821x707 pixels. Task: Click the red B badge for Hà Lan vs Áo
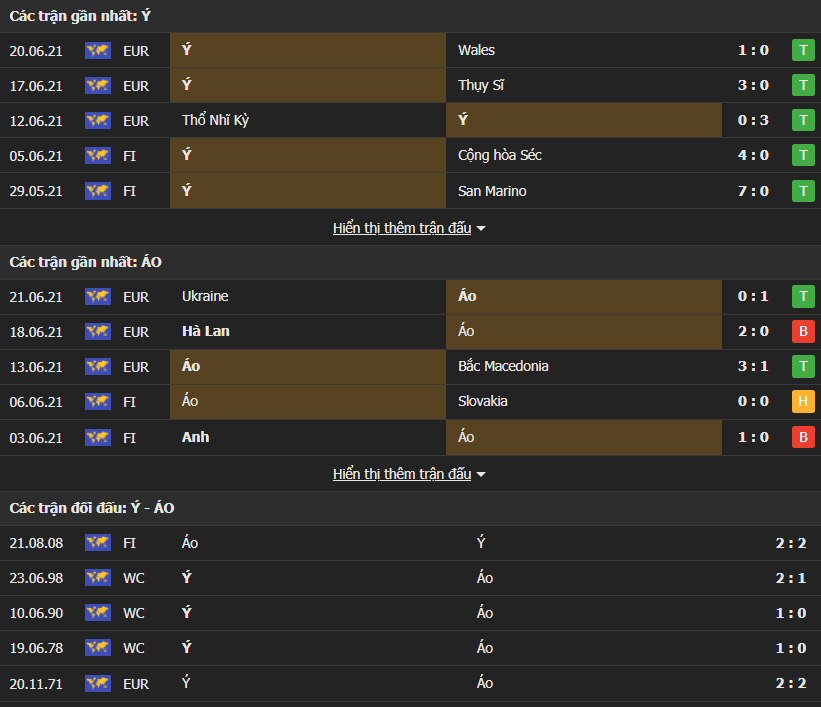(802, 332)
